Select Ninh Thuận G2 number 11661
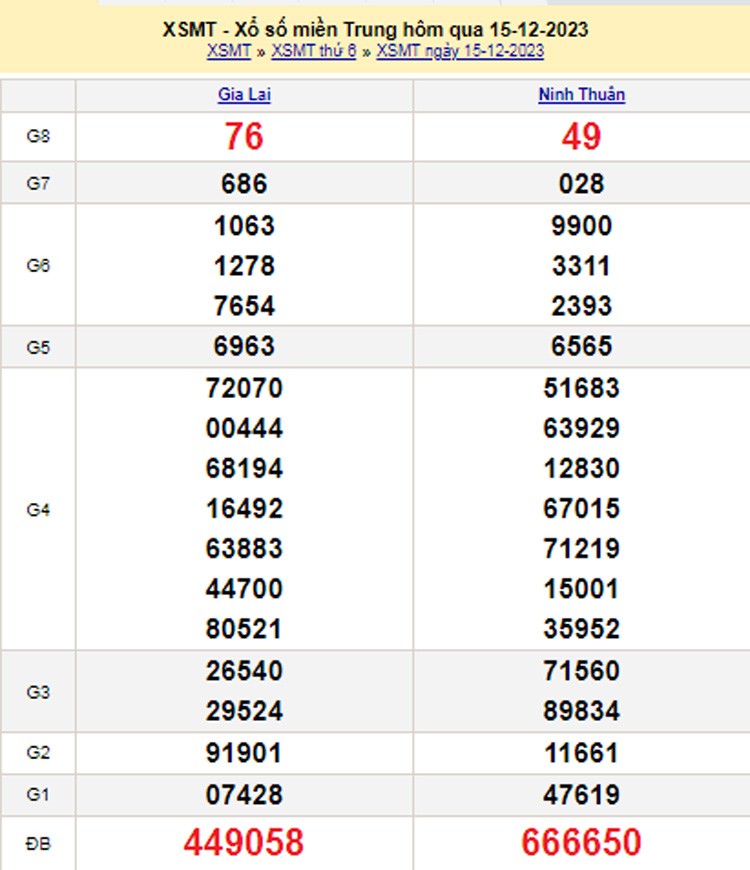Screen dimensions: 750x870 coord(581,753)
